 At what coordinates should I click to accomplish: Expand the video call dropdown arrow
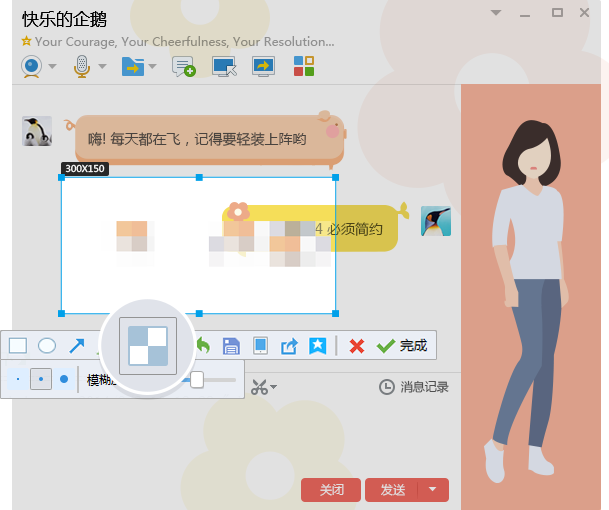[x=50, y=67]
